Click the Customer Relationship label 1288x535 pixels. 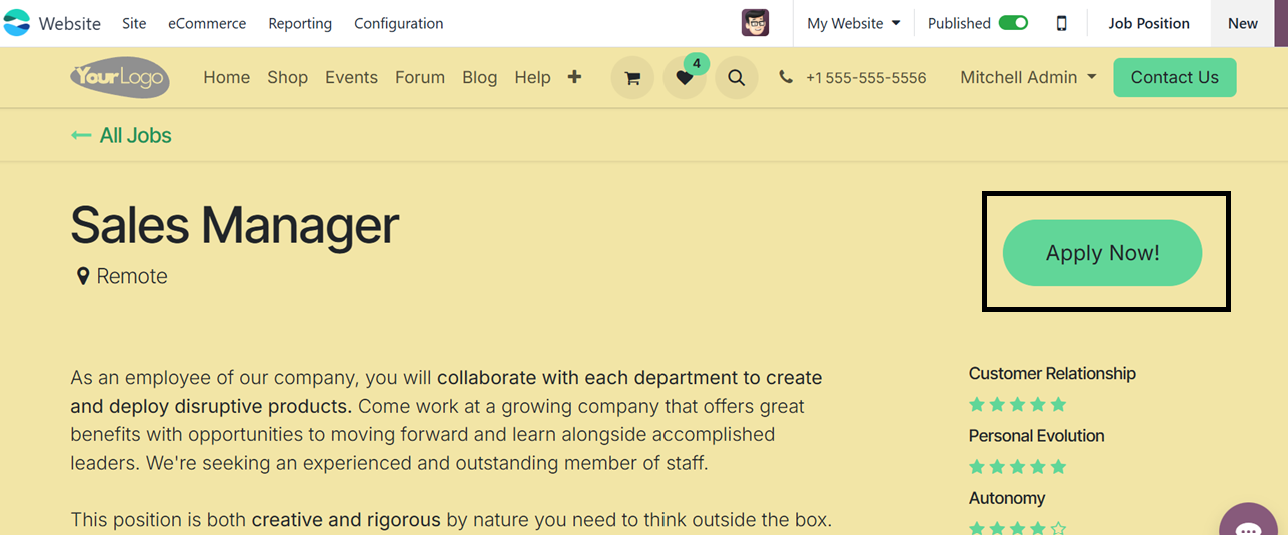click(1052, 373)
